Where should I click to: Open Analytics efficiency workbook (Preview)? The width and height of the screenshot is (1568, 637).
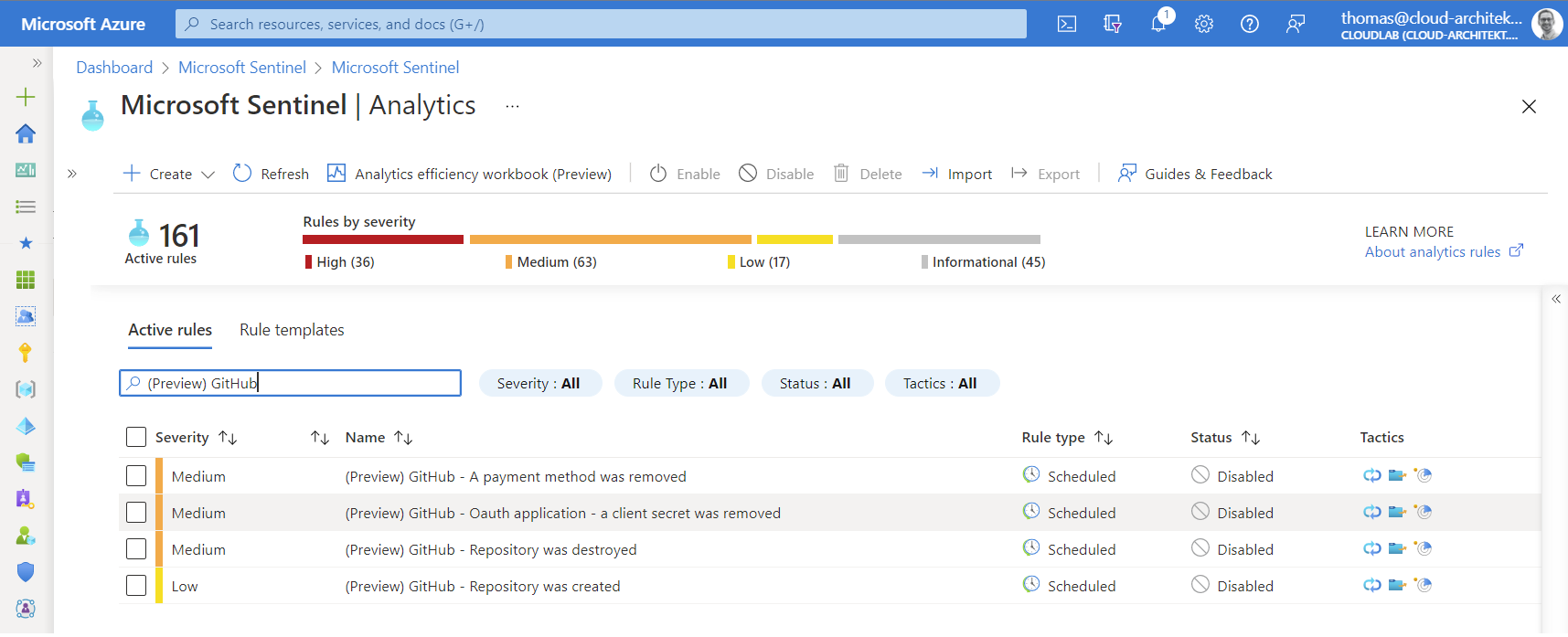469,174
